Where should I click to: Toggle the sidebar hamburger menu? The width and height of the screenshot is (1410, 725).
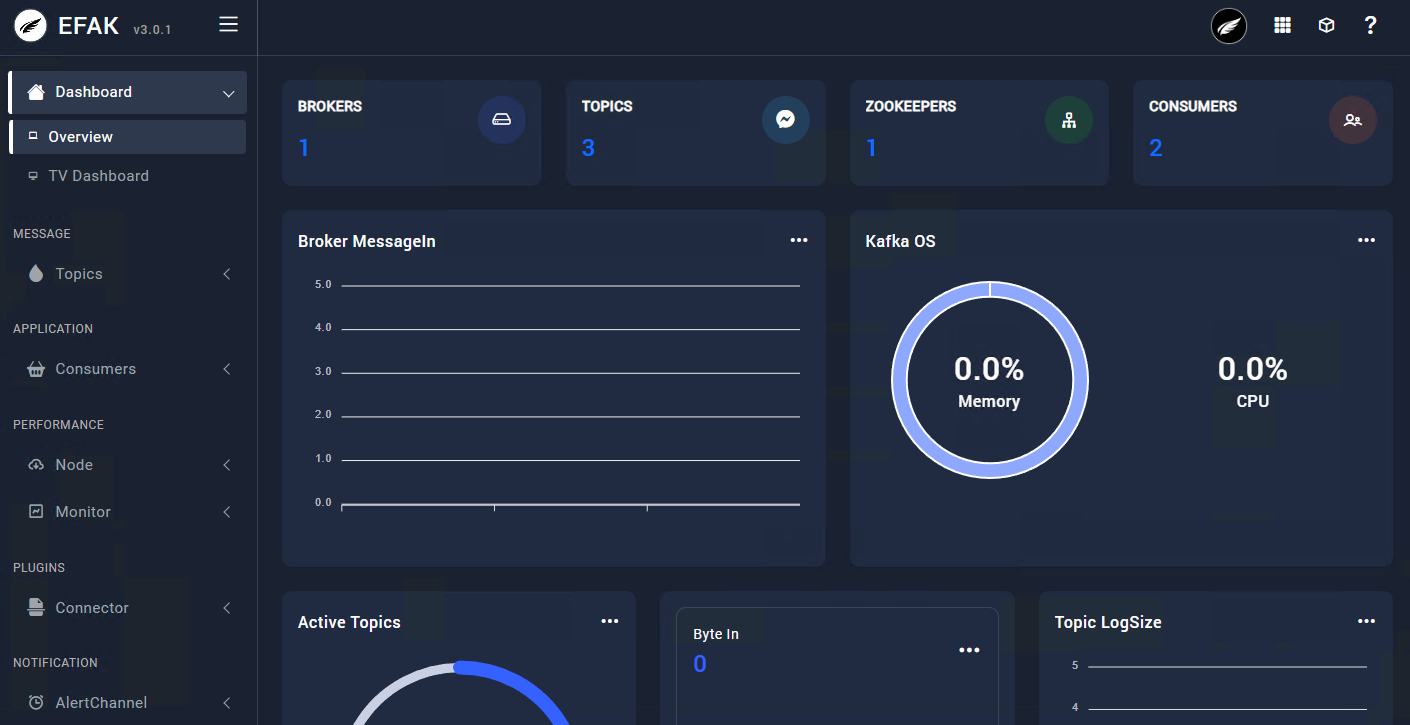(x=229, y=25)
